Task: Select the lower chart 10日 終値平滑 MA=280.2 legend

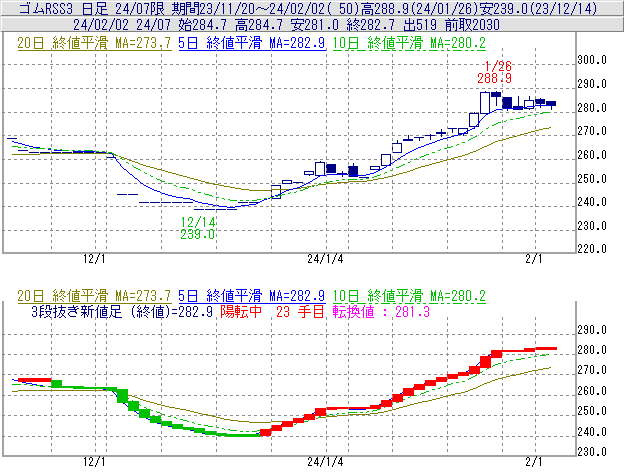Action: tap(409, 296)
